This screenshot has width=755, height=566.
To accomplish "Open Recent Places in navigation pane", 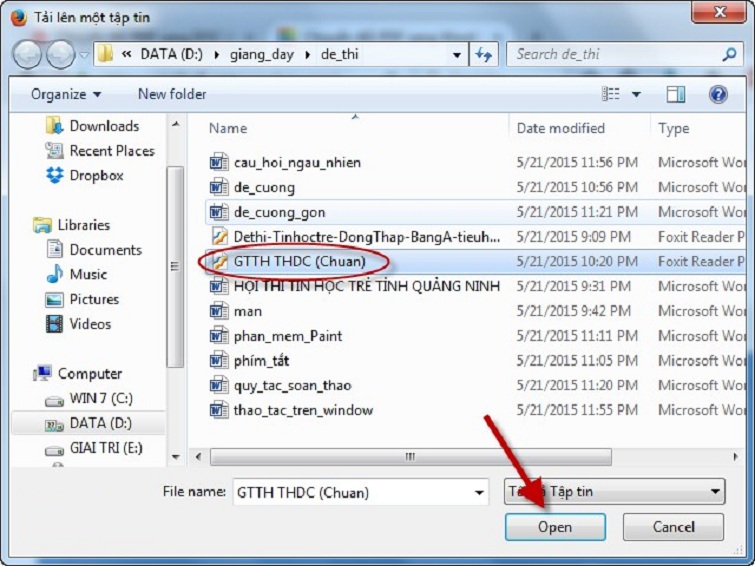I will tap(100, 151).
